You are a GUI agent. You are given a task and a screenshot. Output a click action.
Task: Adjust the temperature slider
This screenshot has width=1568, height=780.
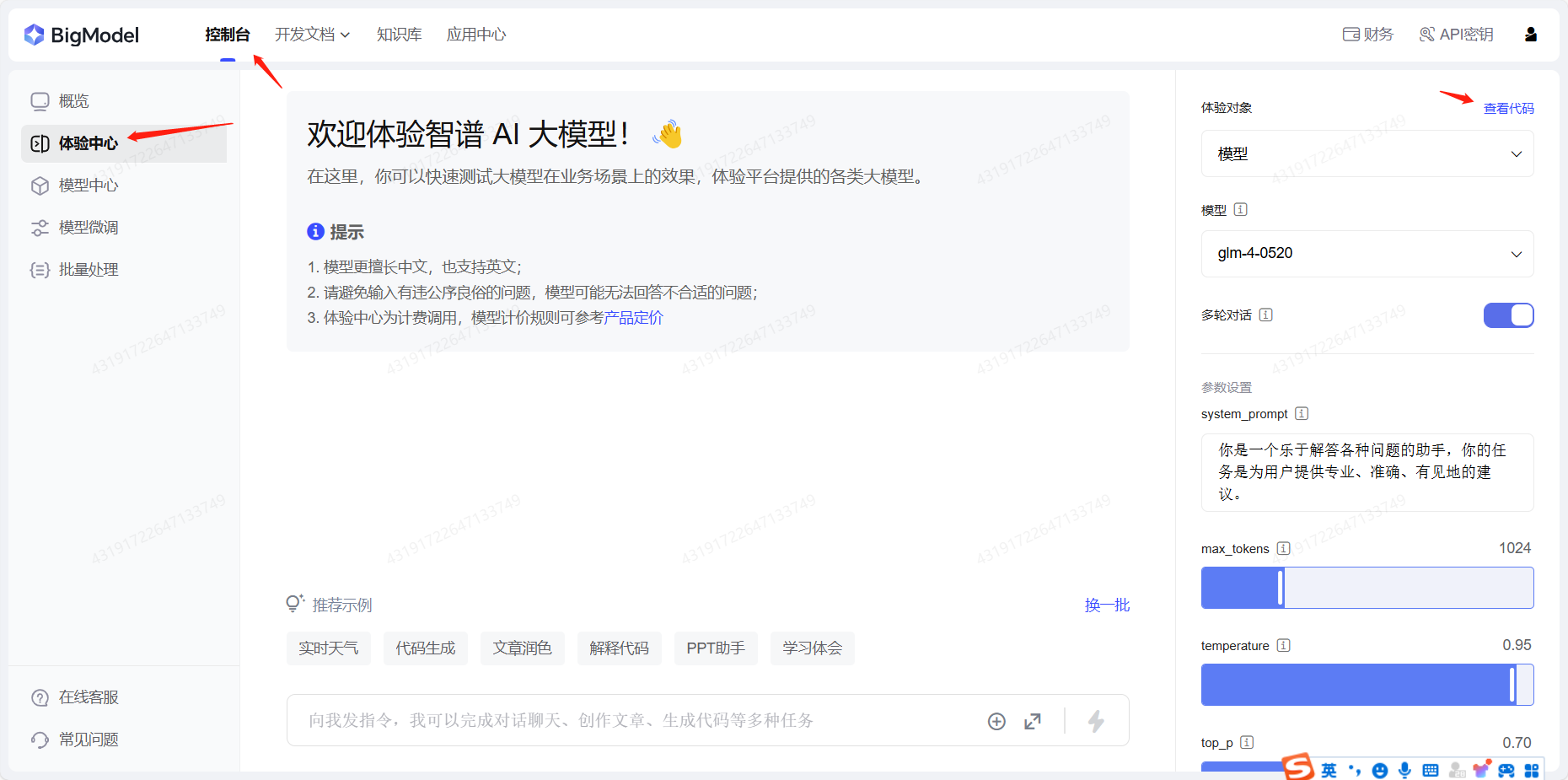pos(1367,685)
